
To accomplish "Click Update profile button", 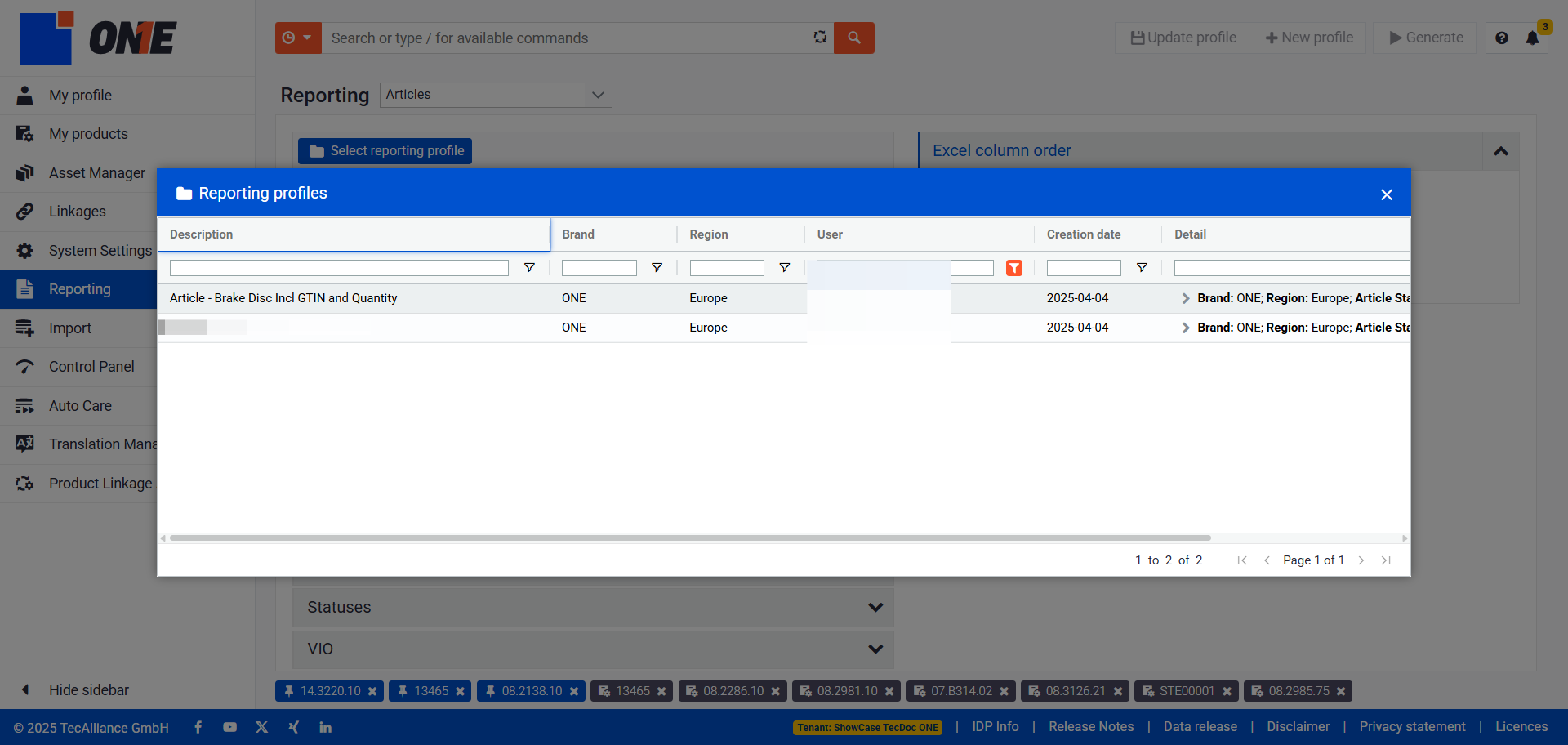I will coord(1183,38).
